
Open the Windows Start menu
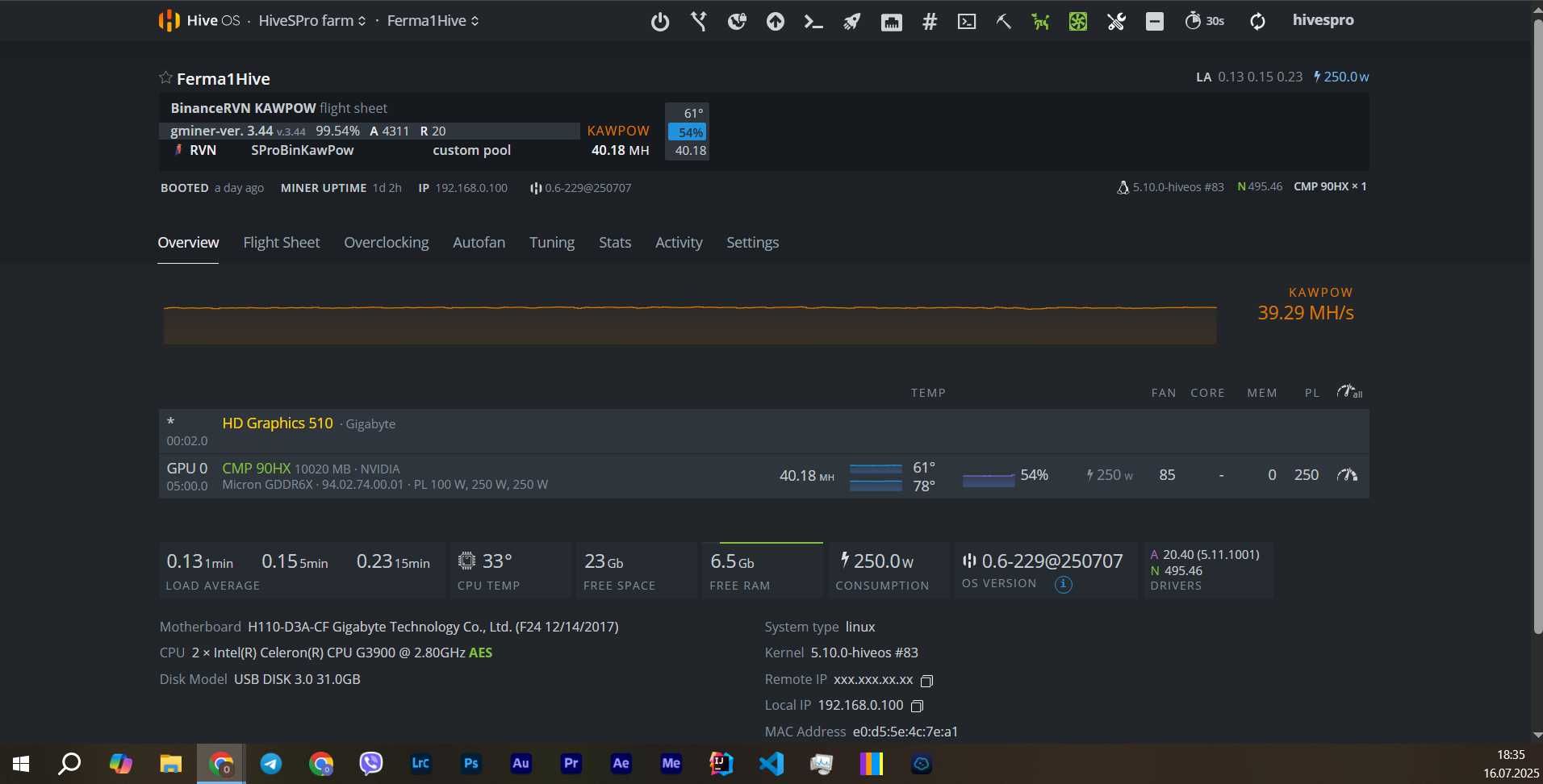(x=21, y=763)
